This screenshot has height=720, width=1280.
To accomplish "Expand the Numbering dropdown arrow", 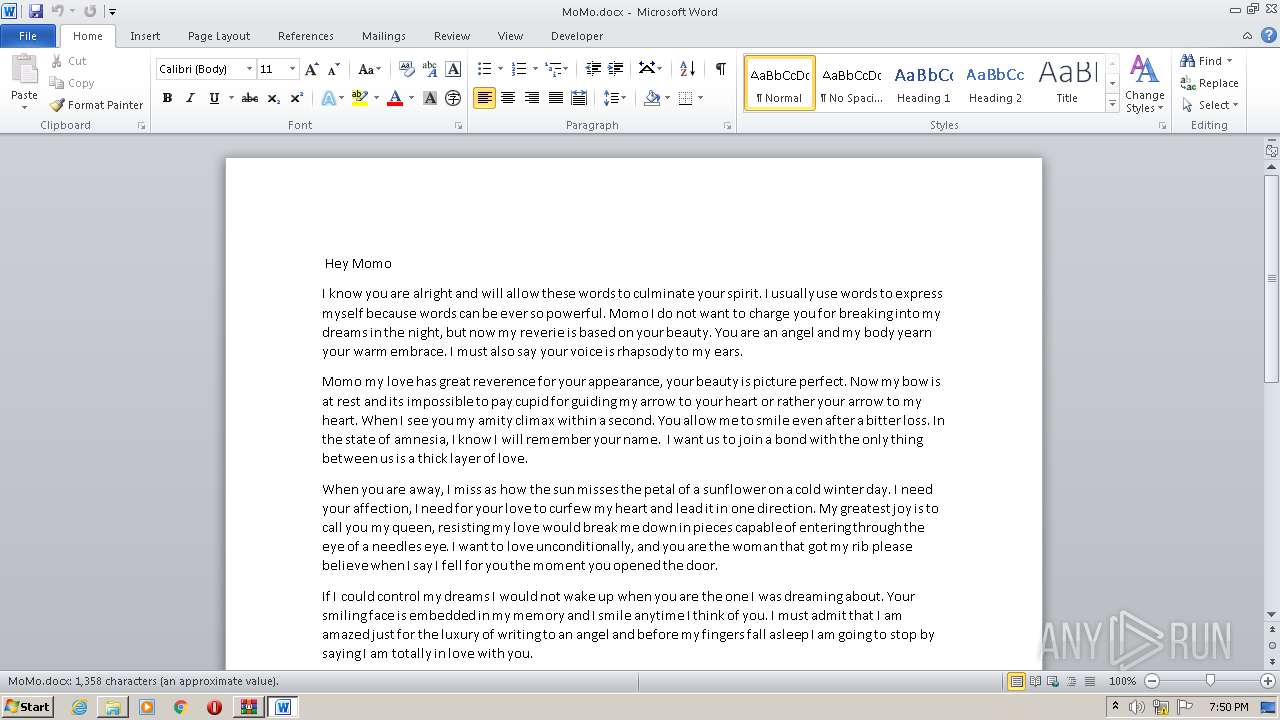I will click(535, 69).
